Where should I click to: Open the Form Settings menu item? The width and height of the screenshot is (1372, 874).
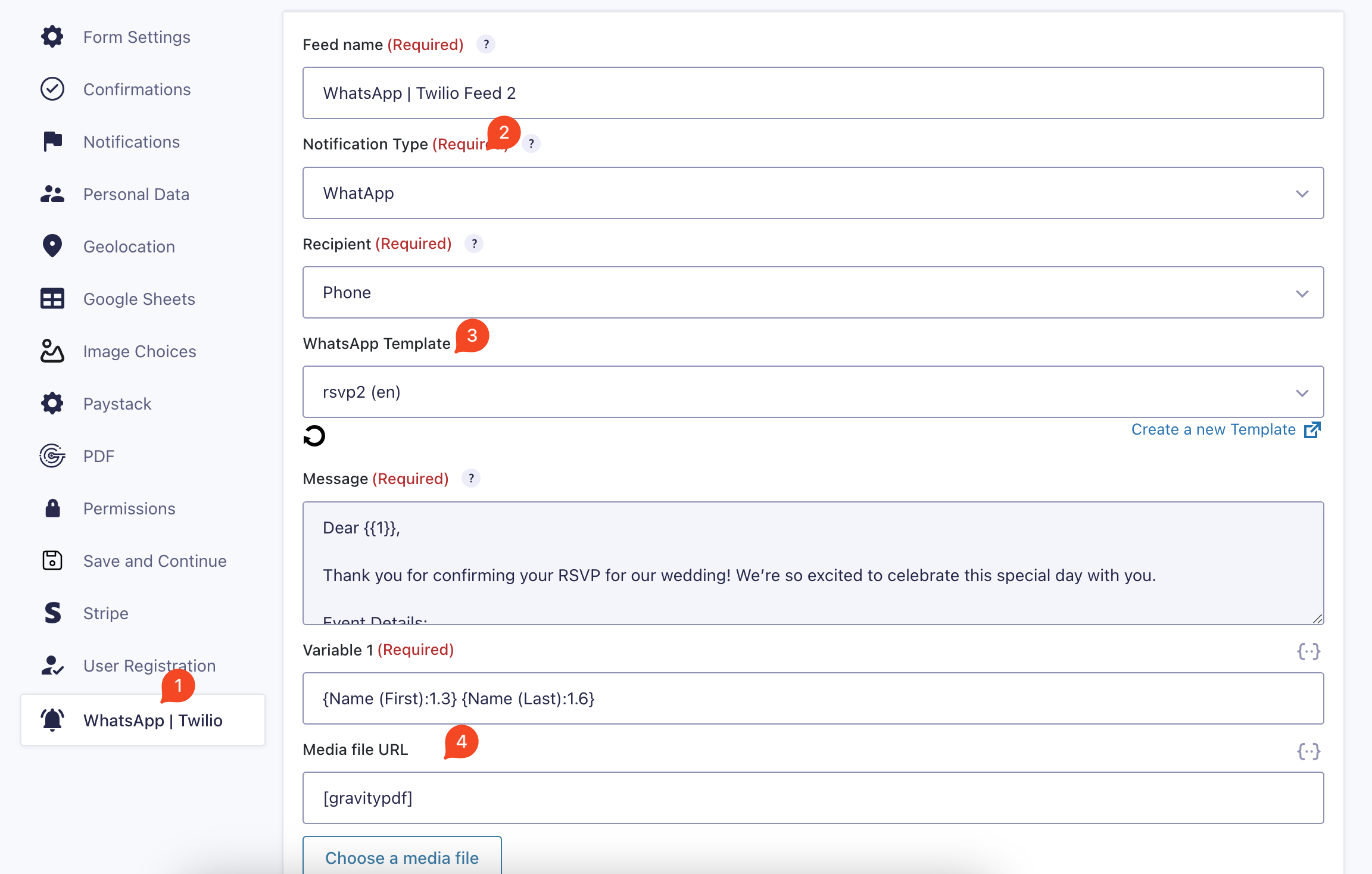[x=136, y=37]
